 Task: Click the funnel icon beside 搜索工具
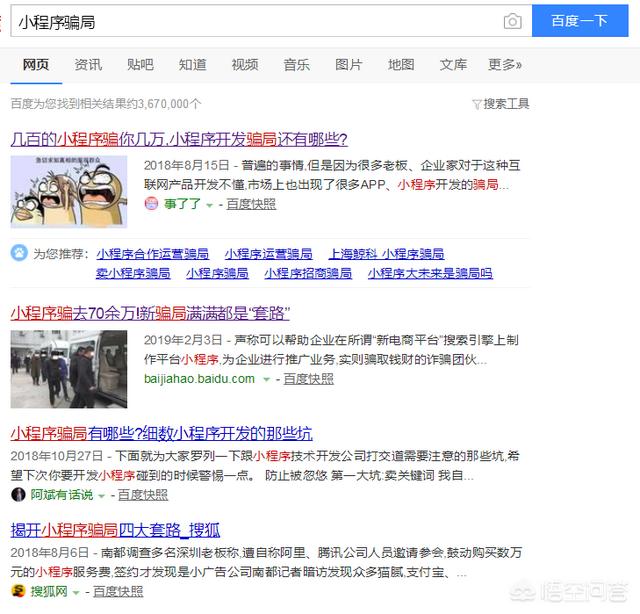point(477,104)
